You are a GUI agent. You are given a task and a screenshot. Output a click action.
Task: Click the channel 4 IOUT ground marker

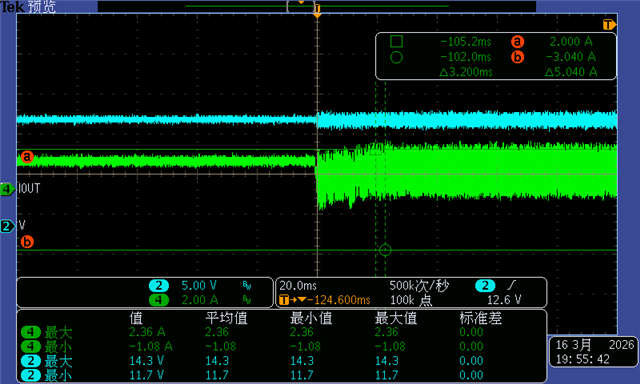coord(7,189)
